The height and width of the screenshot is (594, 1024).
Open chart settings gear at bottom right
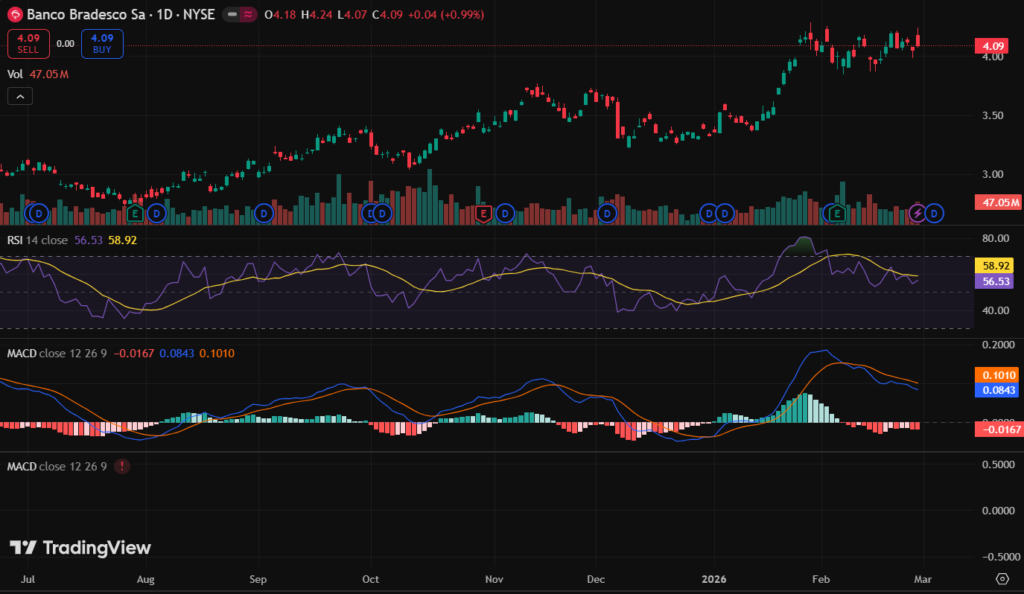tap(1002, 579)
